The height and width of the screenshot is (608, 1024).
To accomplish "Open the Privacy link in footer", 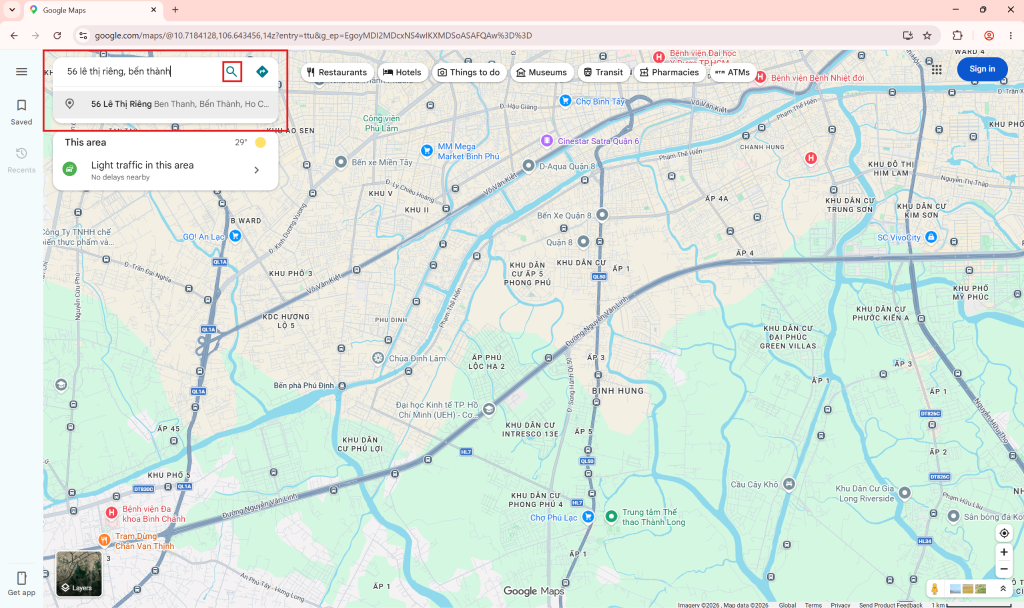I will (840, 605).
